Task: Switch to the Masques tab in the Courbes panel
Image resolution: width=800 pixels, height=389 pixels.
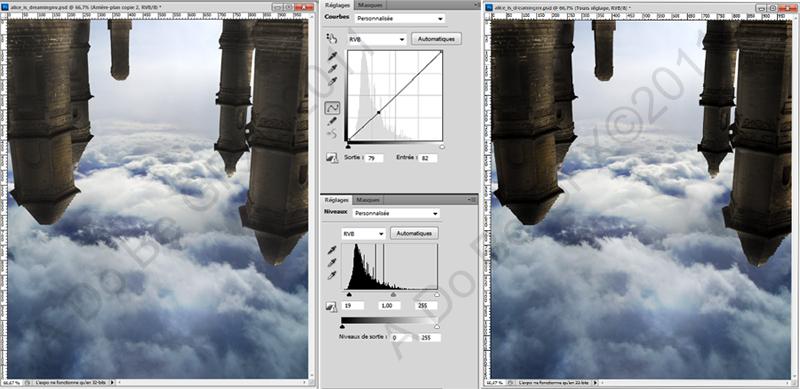Action: (370, 5)
